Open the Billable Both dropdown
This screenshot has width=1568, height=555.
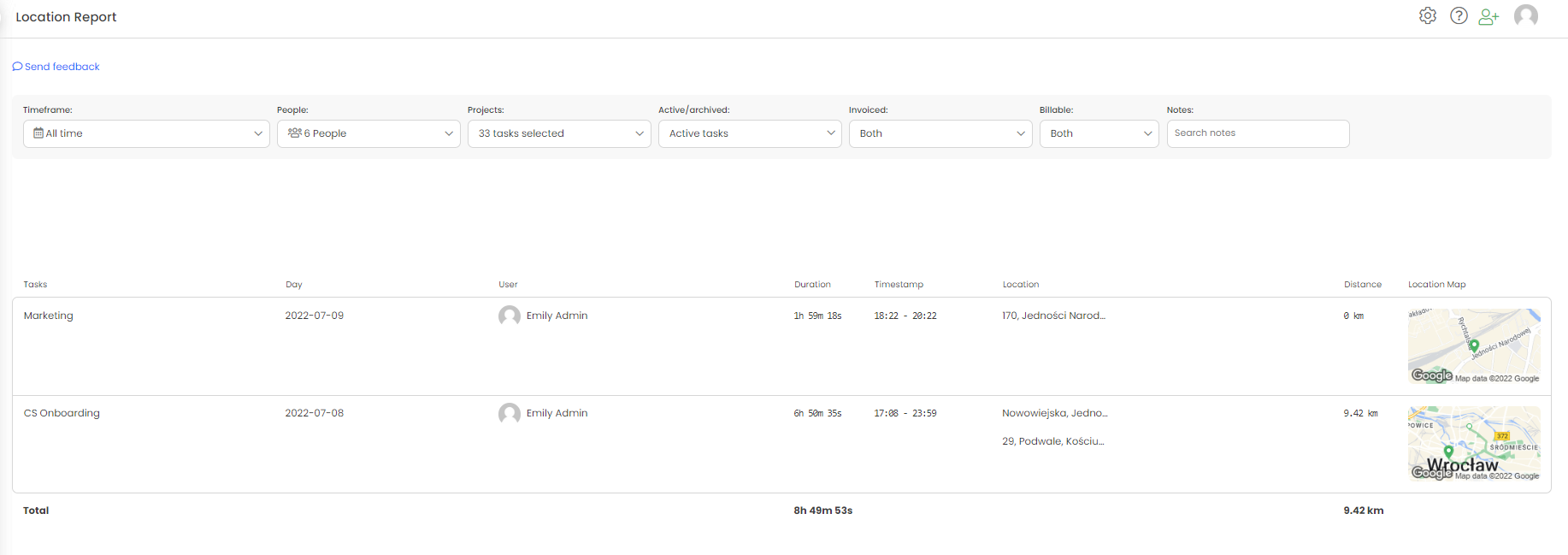pyautogui.click(x=1099, y=133)
